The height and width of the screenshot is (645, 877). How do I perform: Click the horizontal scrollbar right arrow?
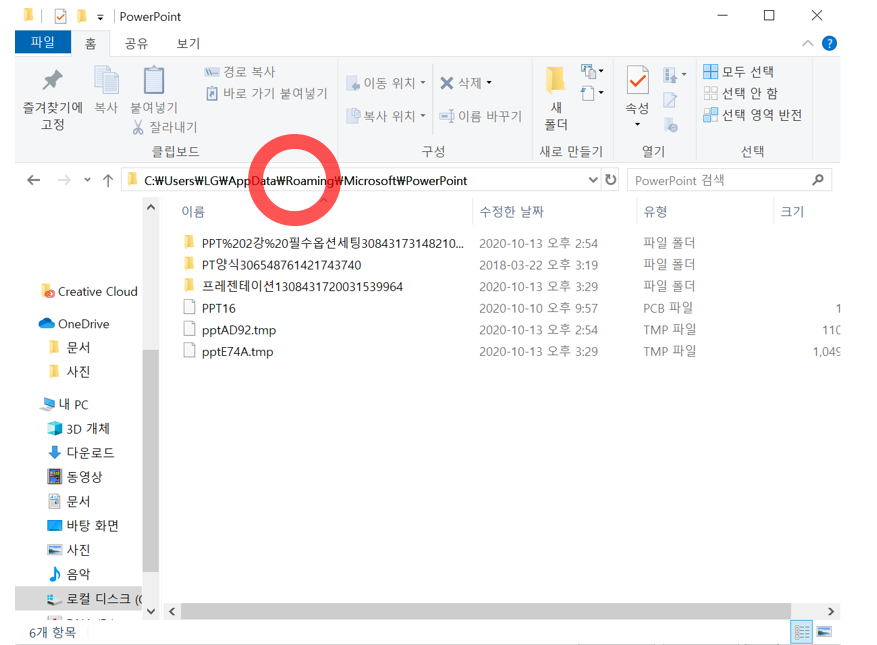[x=831, y=611]
